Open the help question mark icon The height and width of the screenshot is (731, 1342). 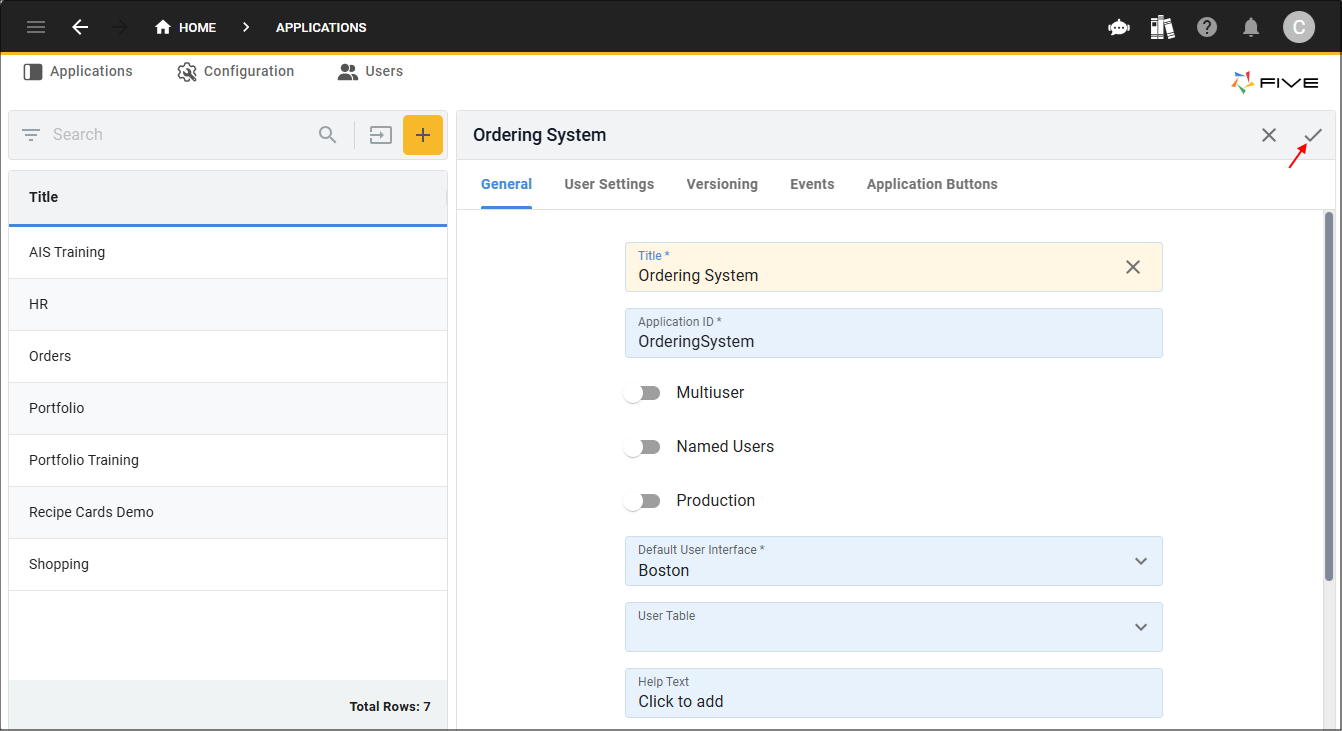point(1207,27)
